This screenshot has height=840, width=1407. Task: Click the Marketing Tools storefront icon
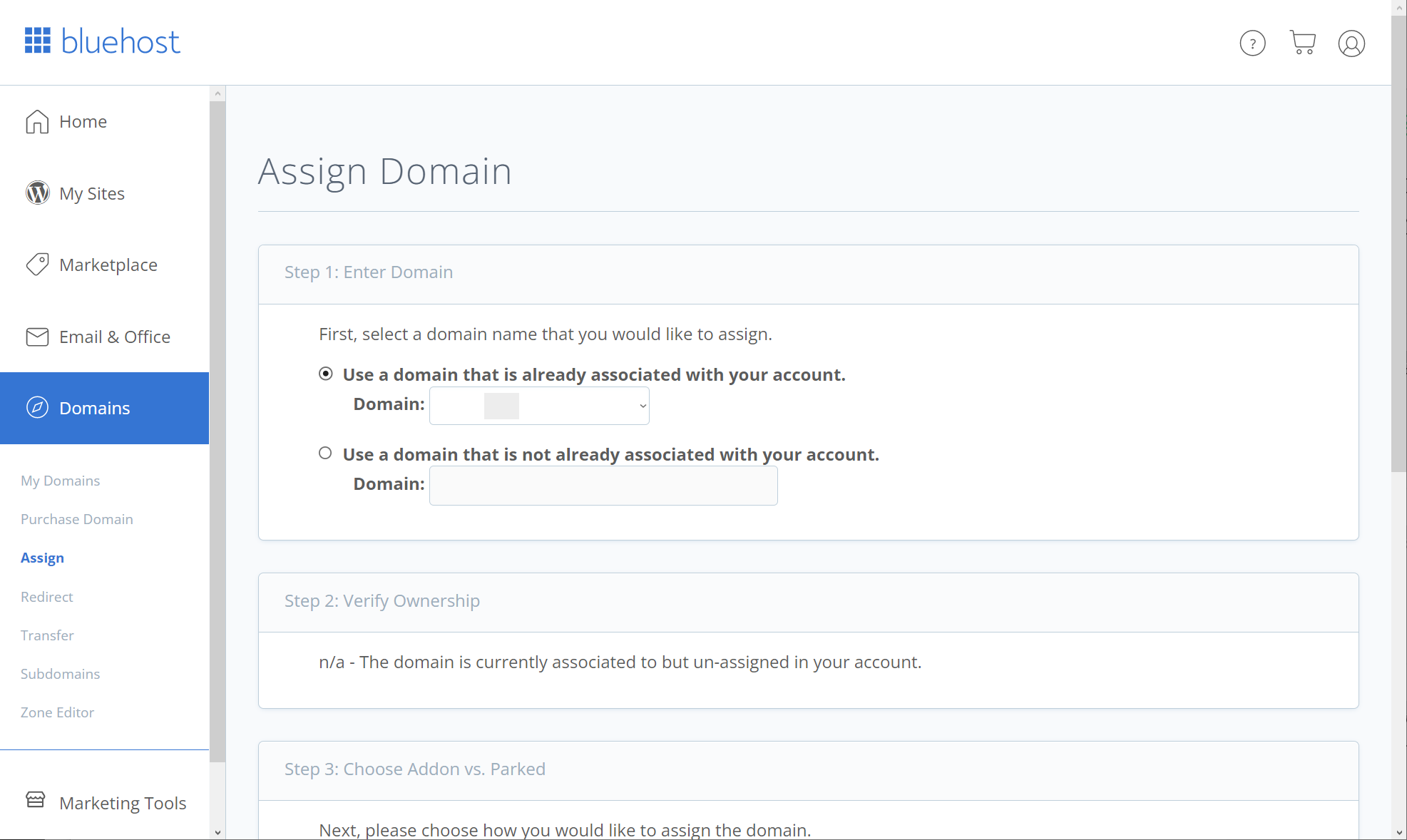(36, 800)
